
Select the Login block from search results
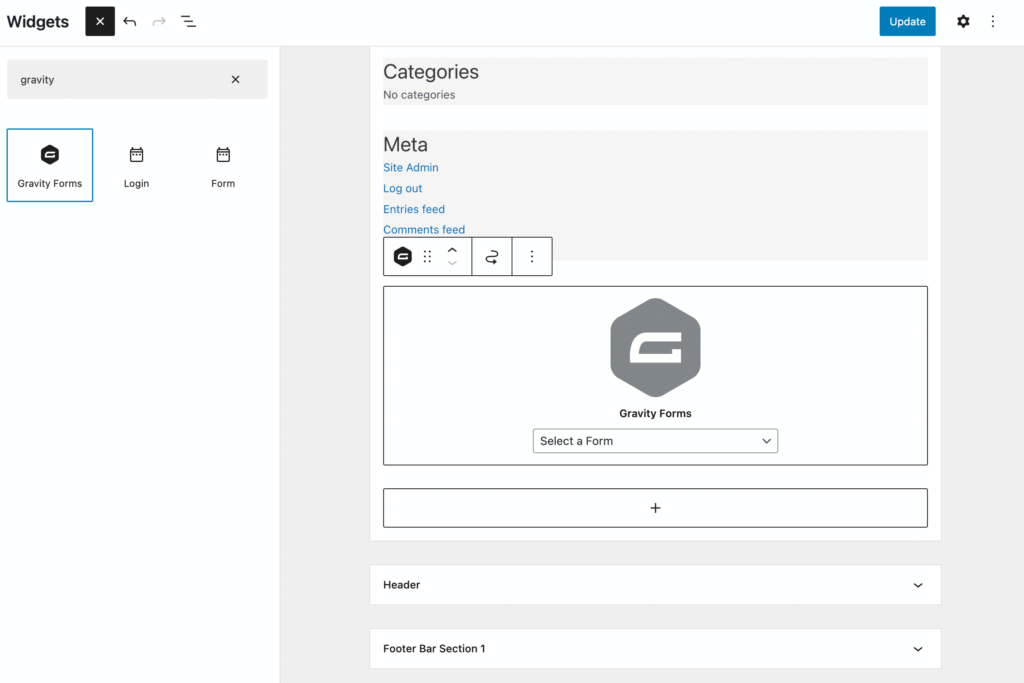[136, 164]
